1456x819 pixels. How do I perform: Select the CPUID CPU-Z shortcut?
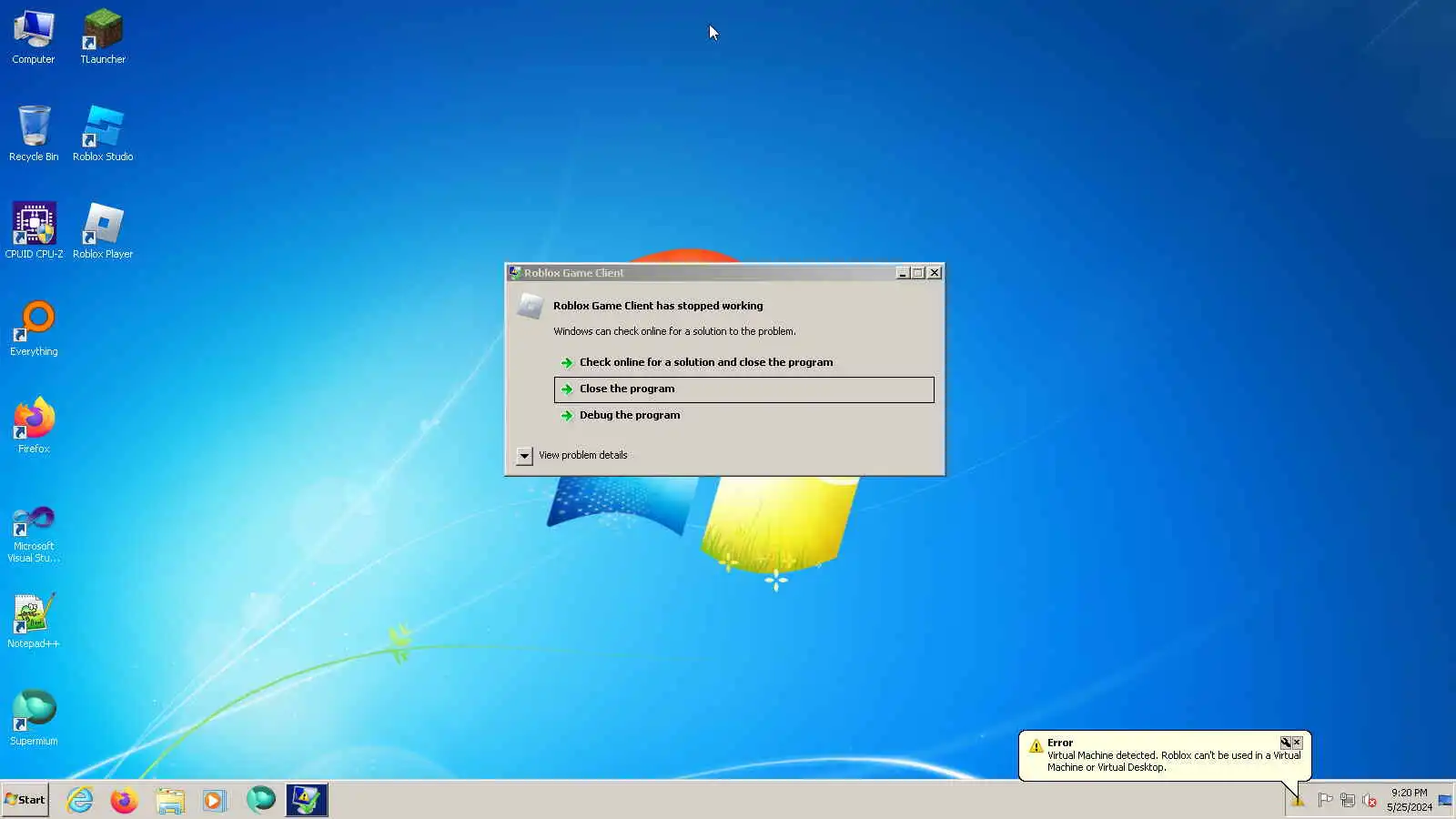coord(34,231)
